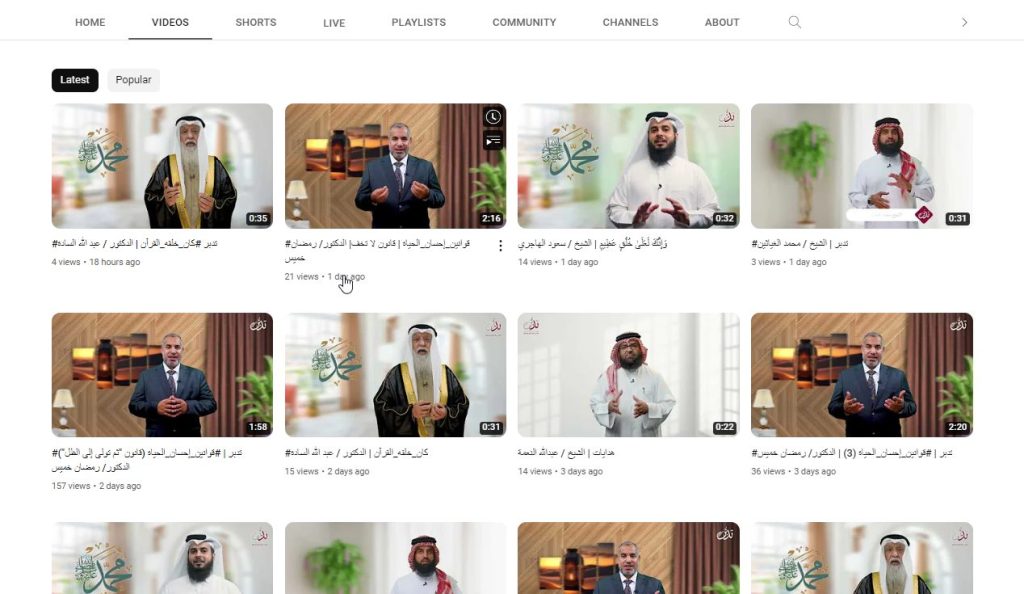Switch to the Shorts tab
The image size is (1024, 594).
[x=256, y=22]
